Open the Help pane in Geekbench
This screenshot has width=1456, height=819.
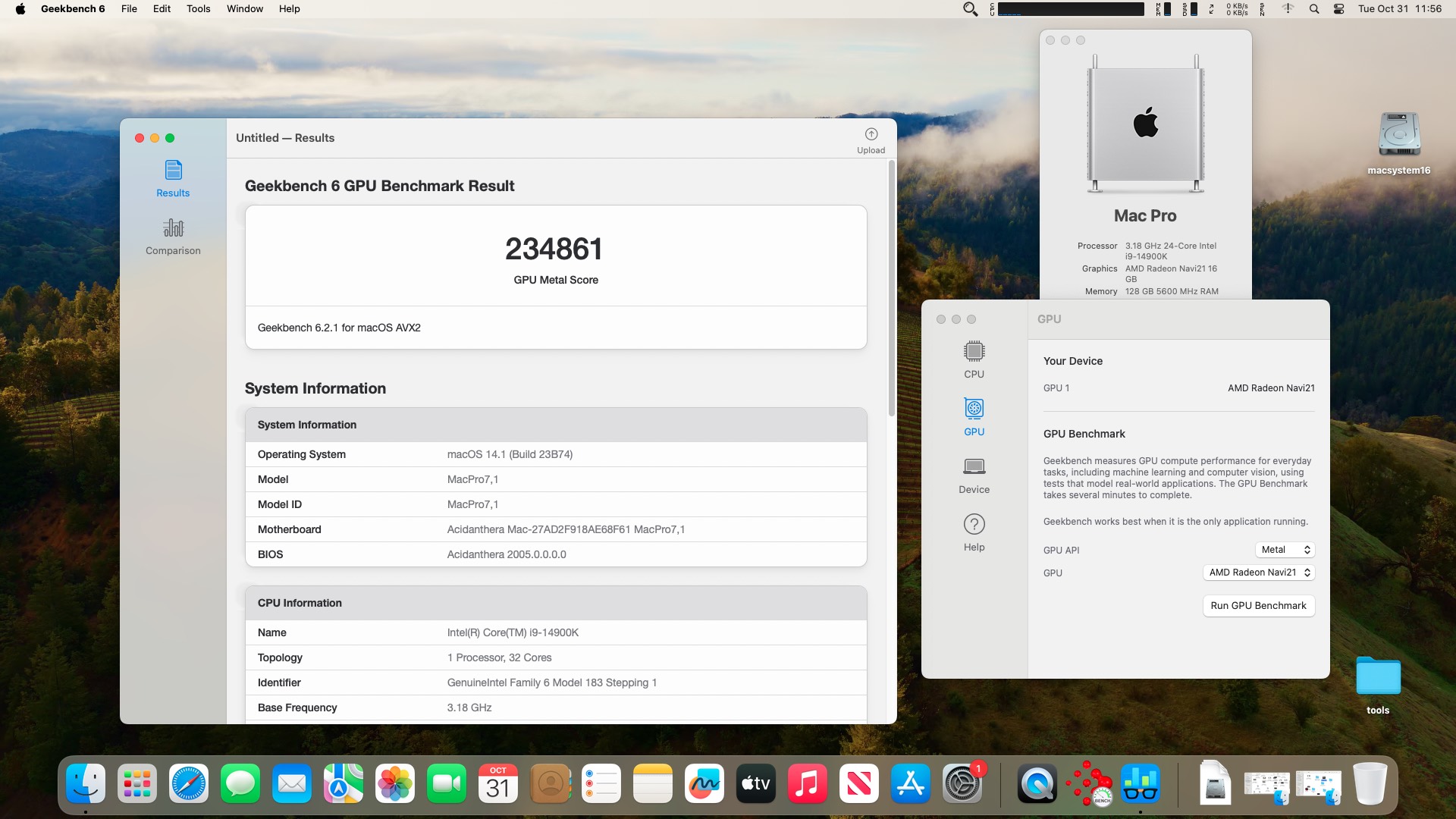(x=974, y=532)
